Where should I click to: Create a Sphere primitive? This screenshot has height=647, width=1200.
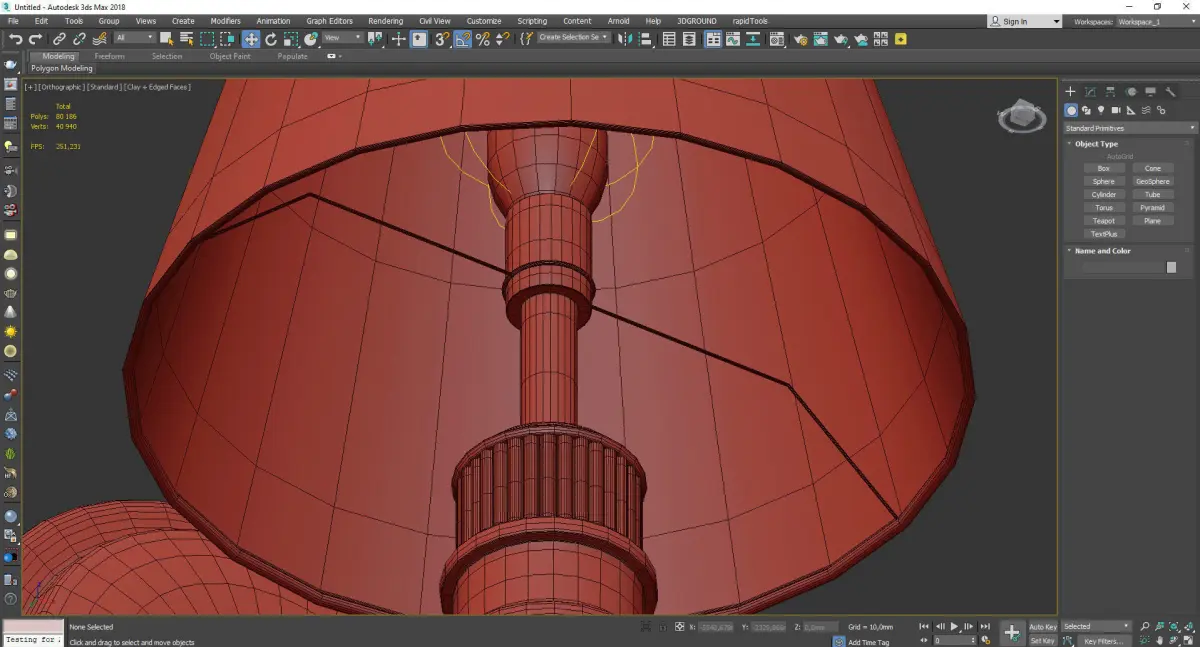1103,182
